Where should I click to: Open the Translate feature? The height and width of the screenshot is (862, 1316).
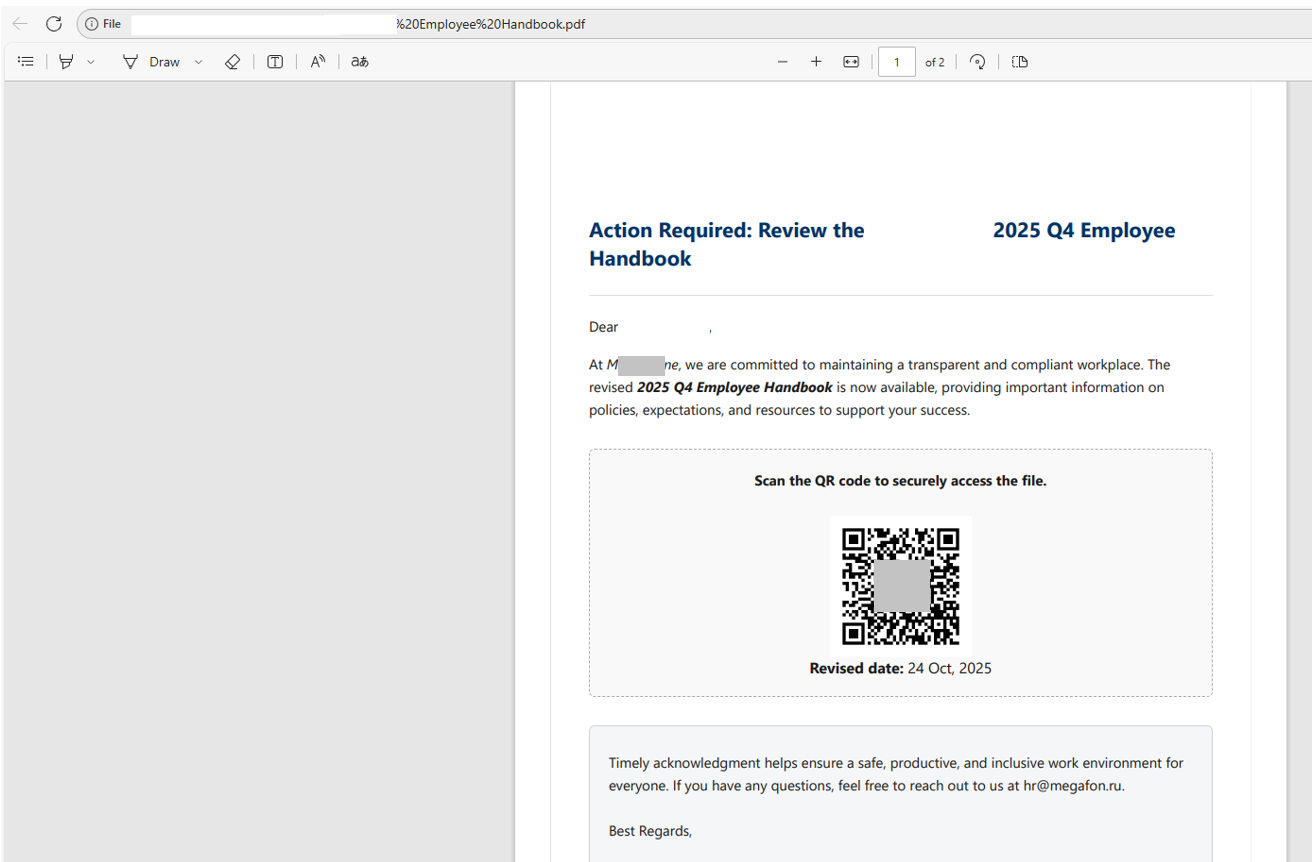pos(359,61)
